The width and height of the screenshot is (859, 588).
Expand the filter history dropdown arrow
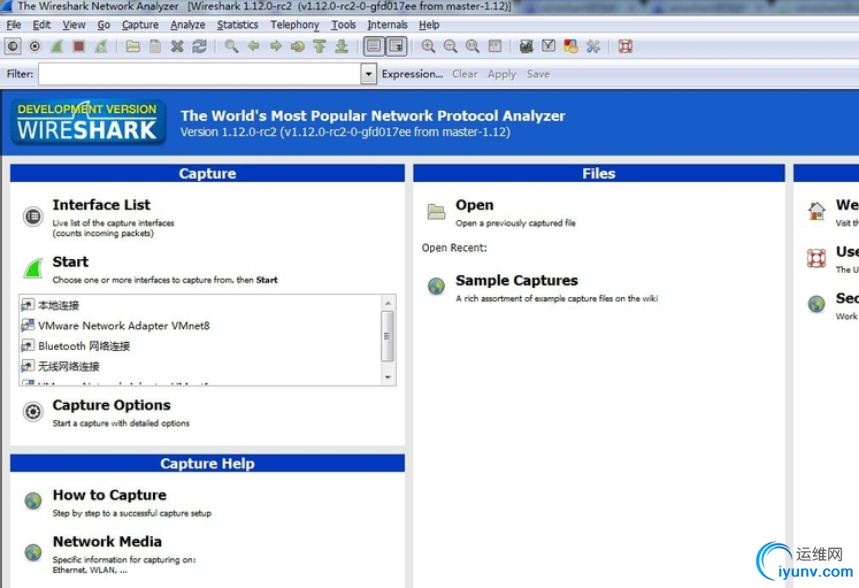pyautogui.click(x=369, y=74)
